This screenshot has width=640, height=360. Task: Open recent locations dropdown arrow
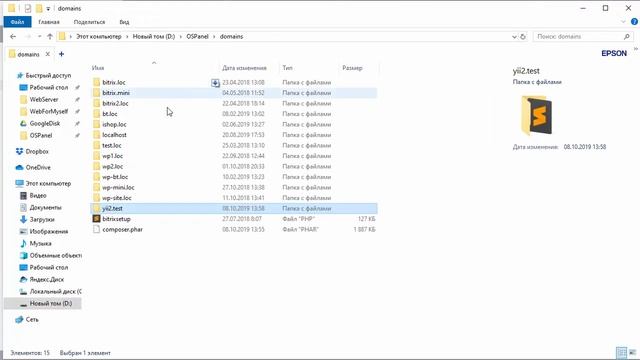pos(39,37)
